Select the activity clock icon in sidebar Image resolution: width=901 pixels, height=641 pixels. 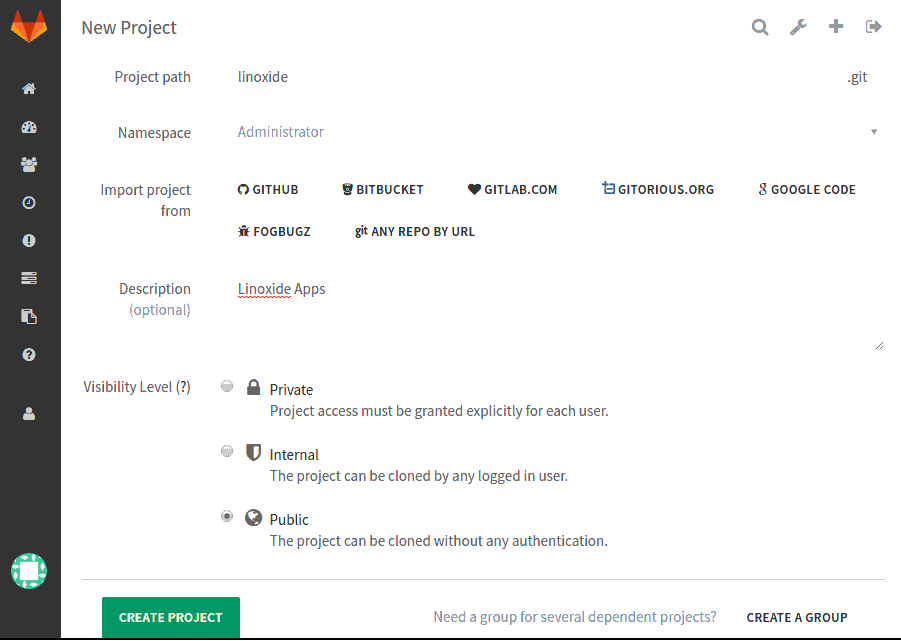point(29,202)
